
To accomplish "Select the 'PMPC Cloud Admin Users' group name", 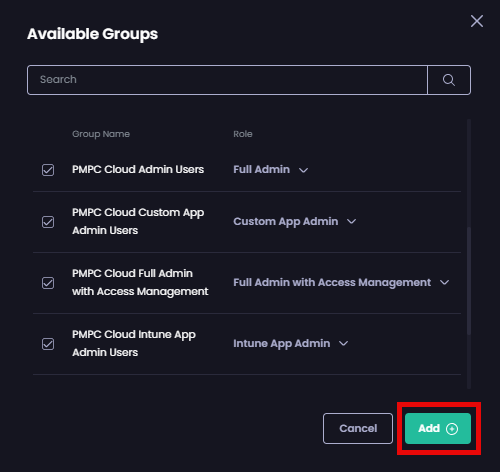I will [x=138, y=169].
